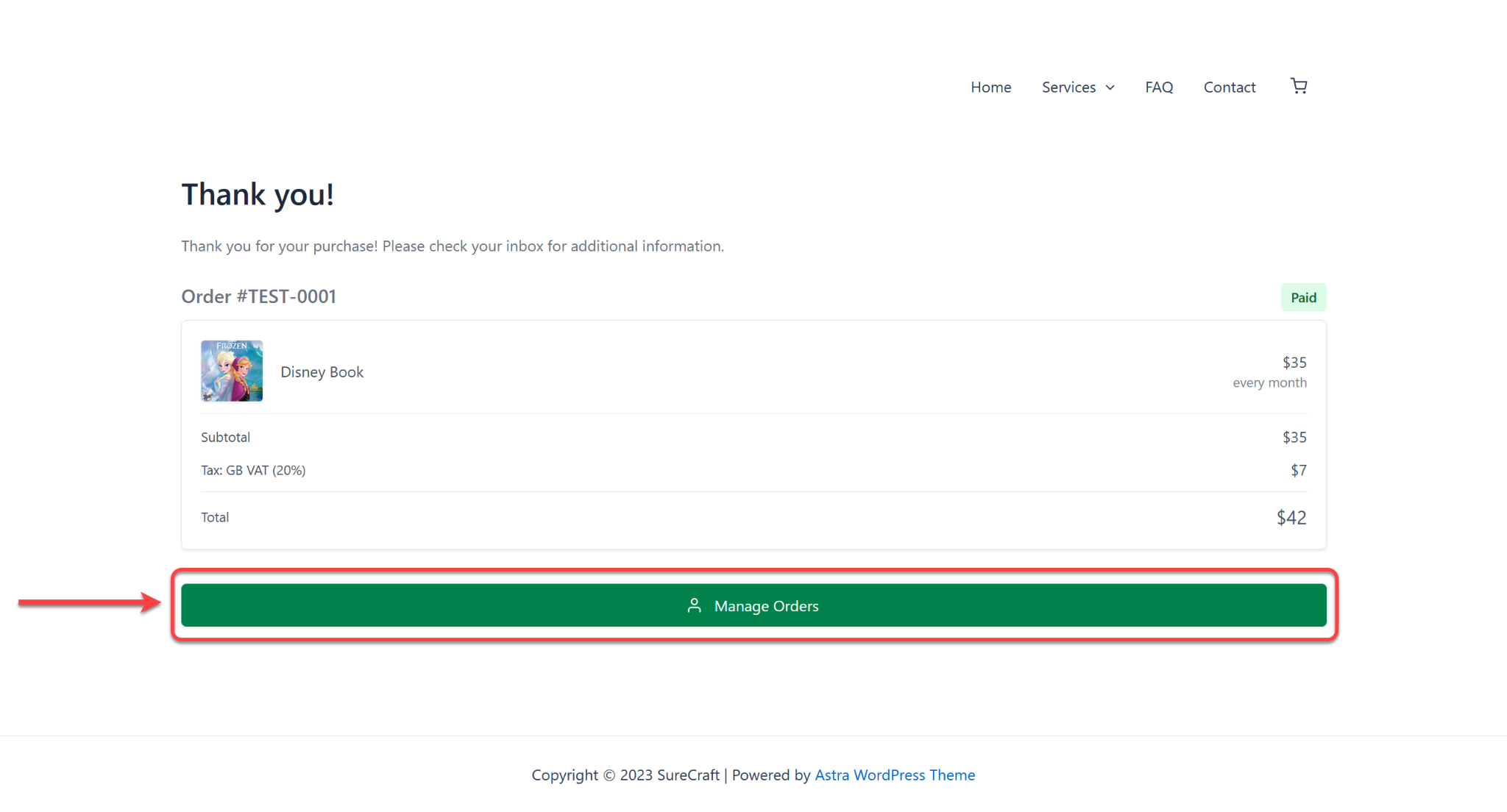This screenshot has width=1507, height=812.
Task: Click the Disney Book Frozen thumbnail
Action: 232,371
